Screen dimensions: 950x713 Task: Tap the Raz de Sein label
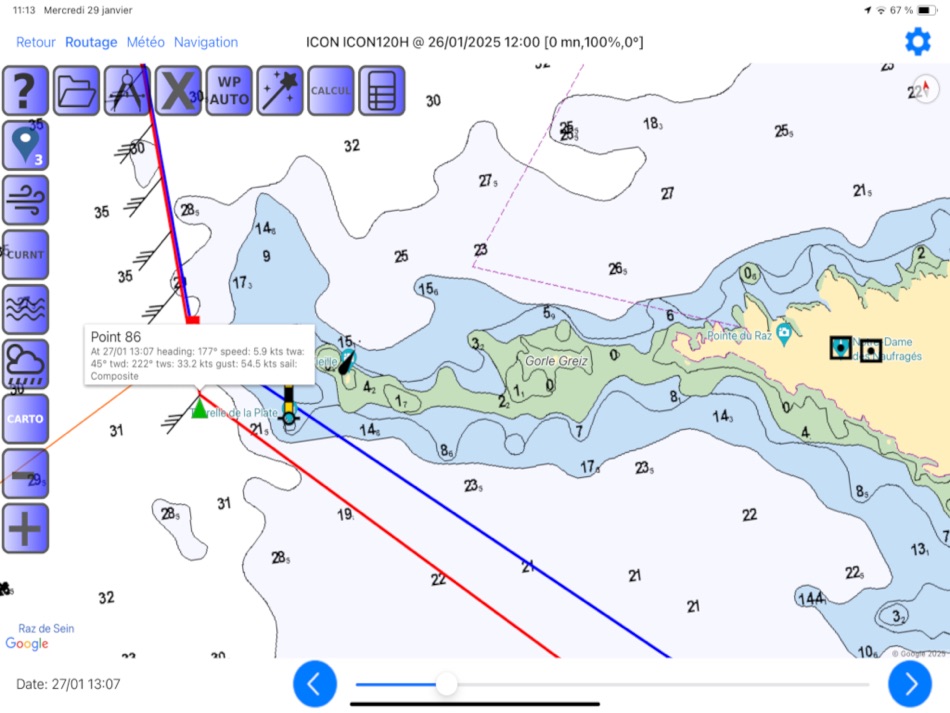(x=46, y=628)
